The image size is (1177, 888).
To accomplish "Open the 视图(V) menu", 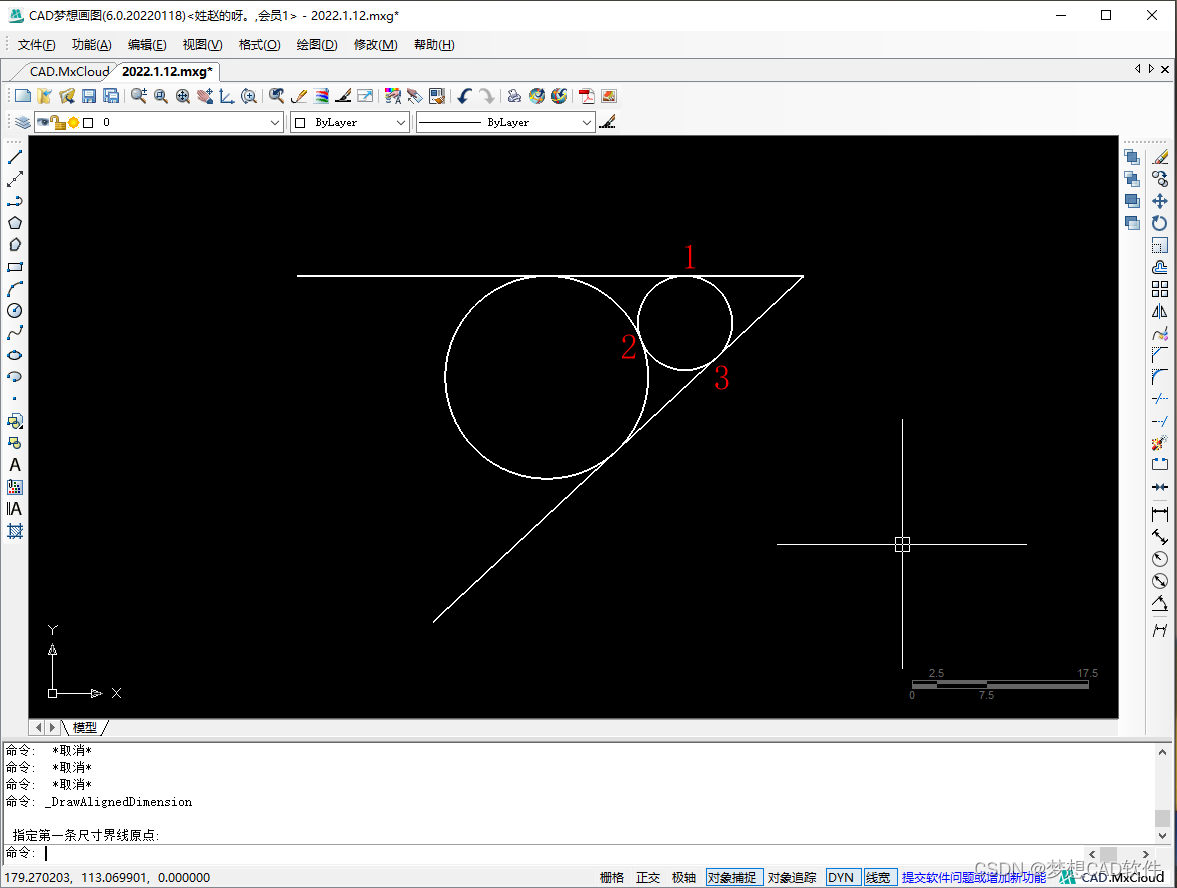I will point(203,44).
